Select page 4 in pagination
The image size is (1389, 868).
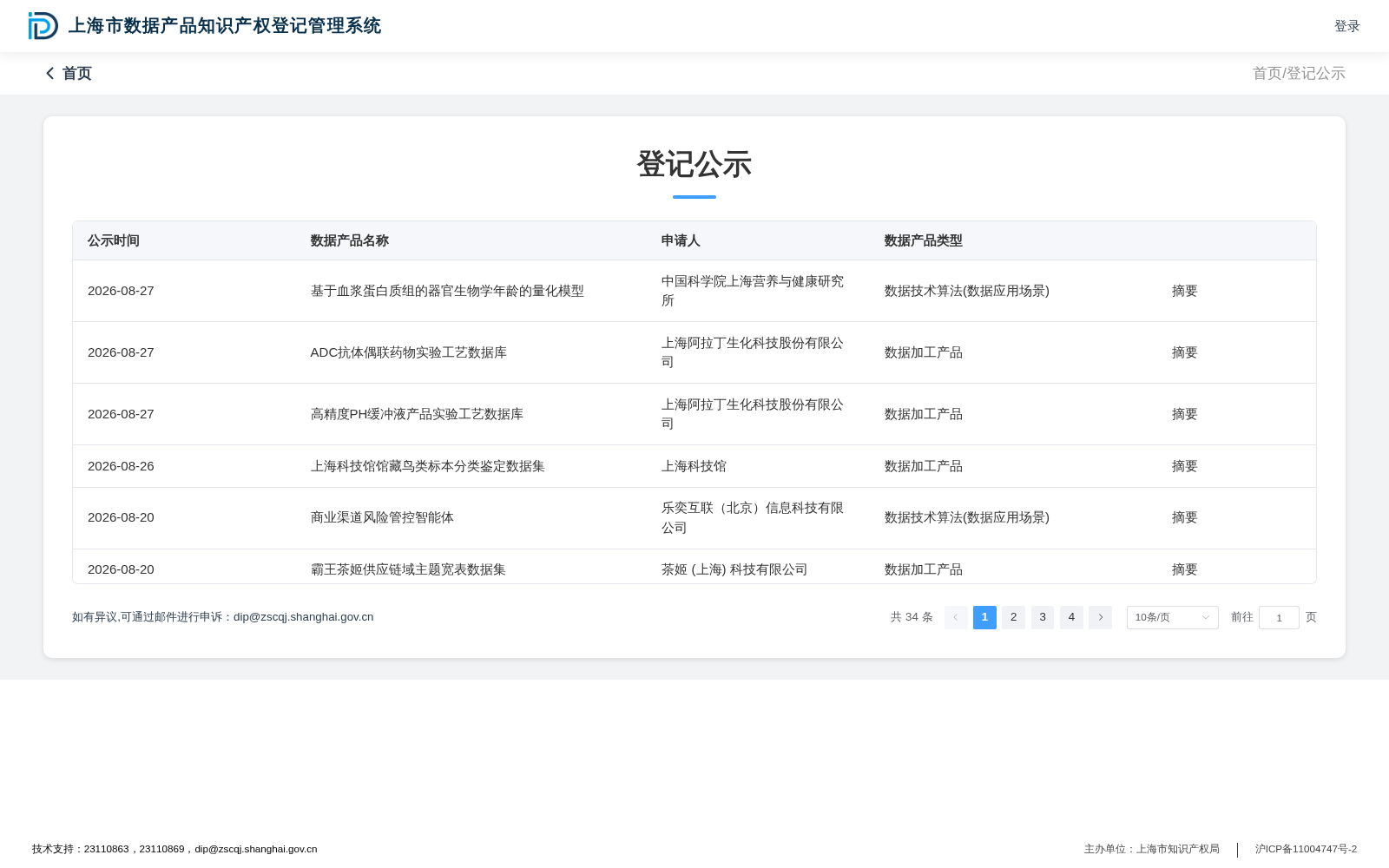(x=1071, y=617)
